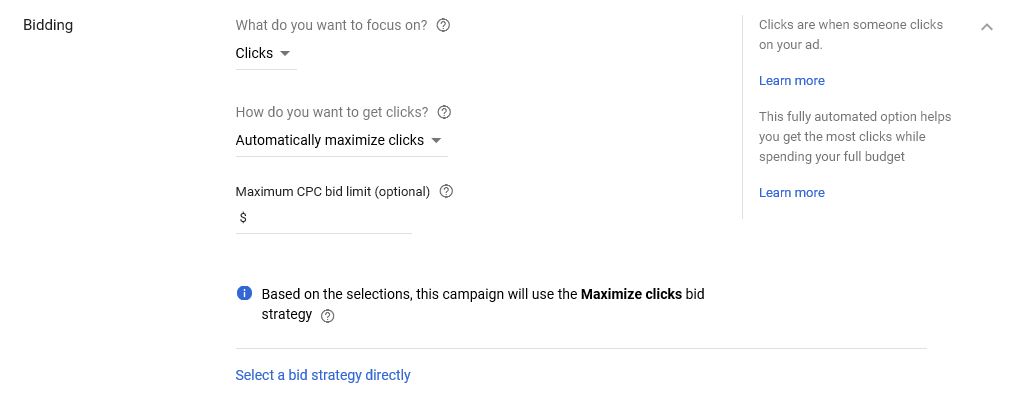Click into the Maximum CPC bid limit field

324,218
